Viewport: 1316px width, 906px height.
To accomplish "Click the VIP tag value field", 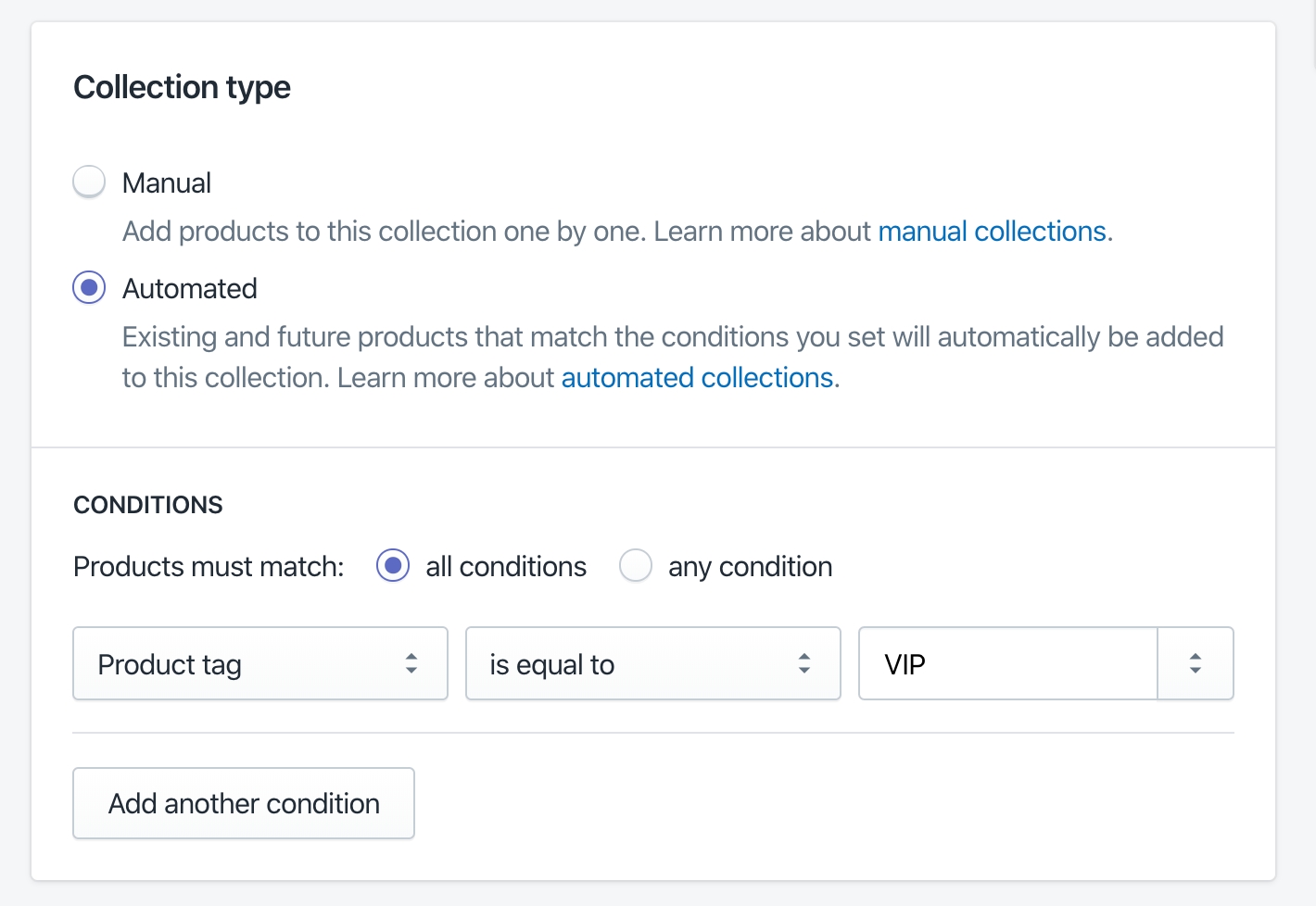I will (x=1008, y=663).
